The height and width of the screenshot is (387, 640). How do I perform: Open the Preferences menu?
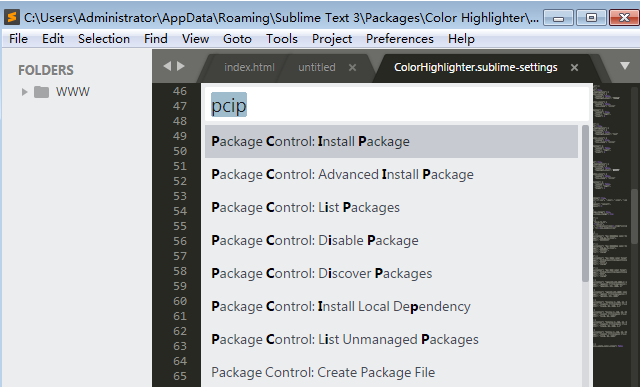400,39
